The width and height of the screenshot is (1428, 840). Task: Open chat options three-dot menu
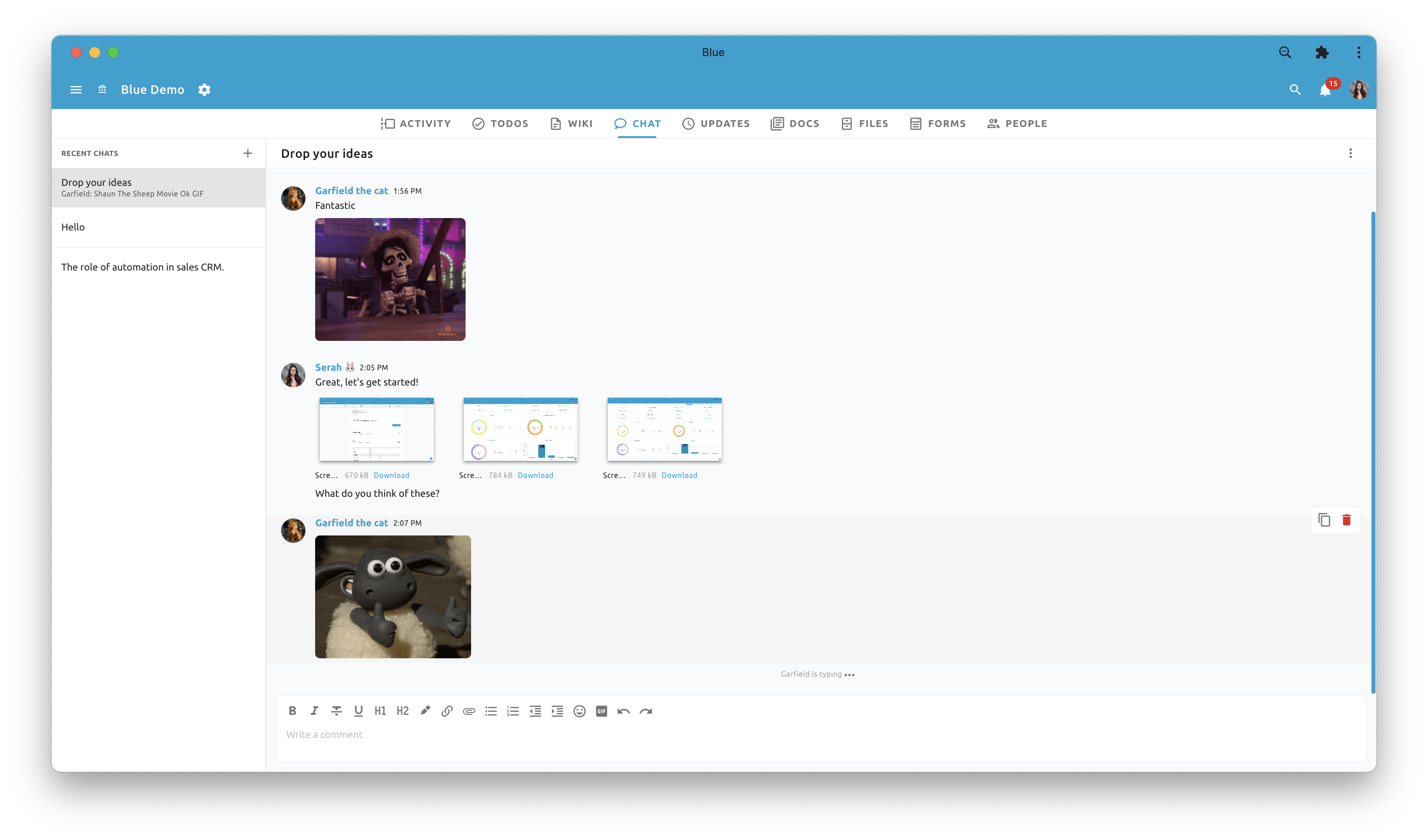[1350, 153]
